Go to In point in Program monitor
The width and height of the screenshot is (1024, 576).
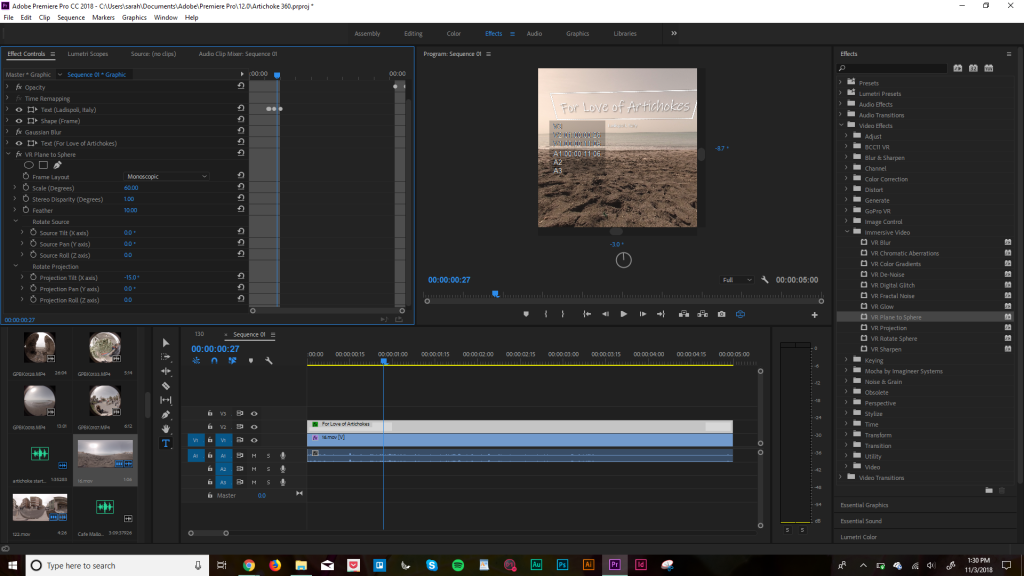[x=587, y=314]
